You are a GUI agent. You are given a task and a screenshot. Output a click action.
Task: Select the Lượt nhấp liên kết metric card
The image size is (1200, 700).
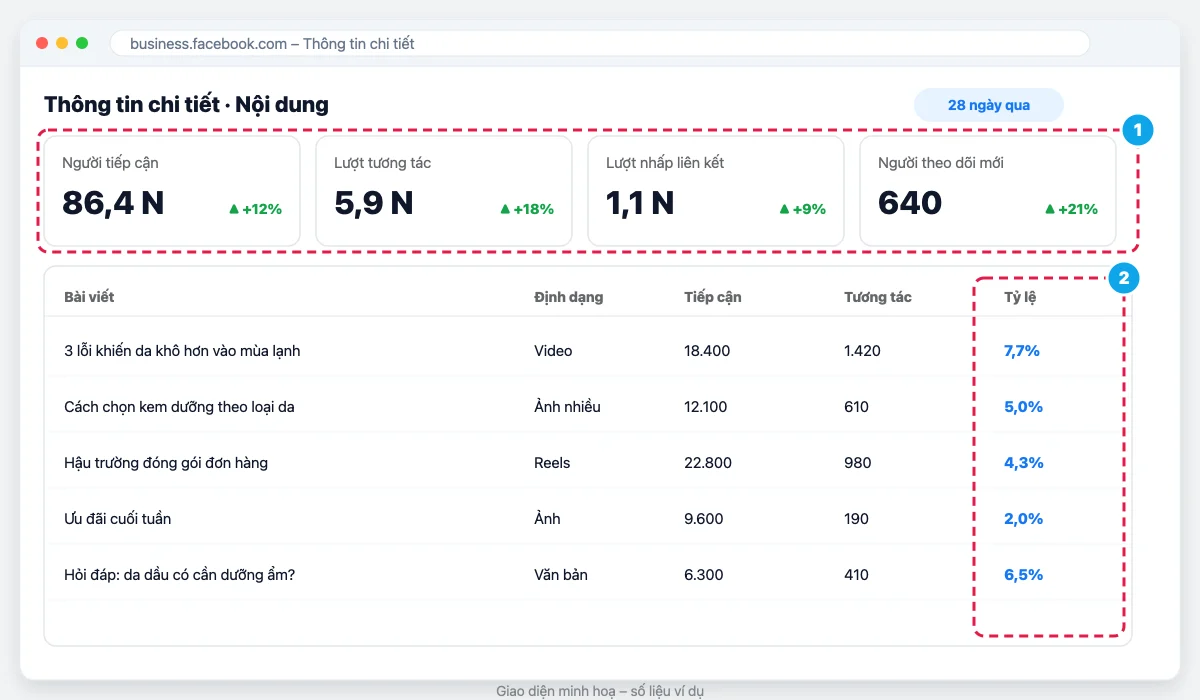click(716, 191)
